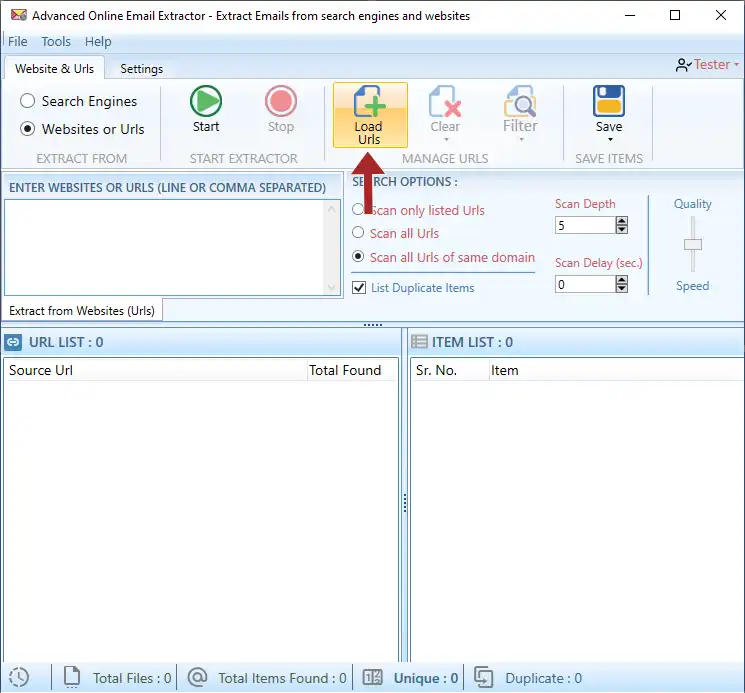Click the 'Duplicate : 0' status text
The image size is (745, 693).
pos(543,678)
